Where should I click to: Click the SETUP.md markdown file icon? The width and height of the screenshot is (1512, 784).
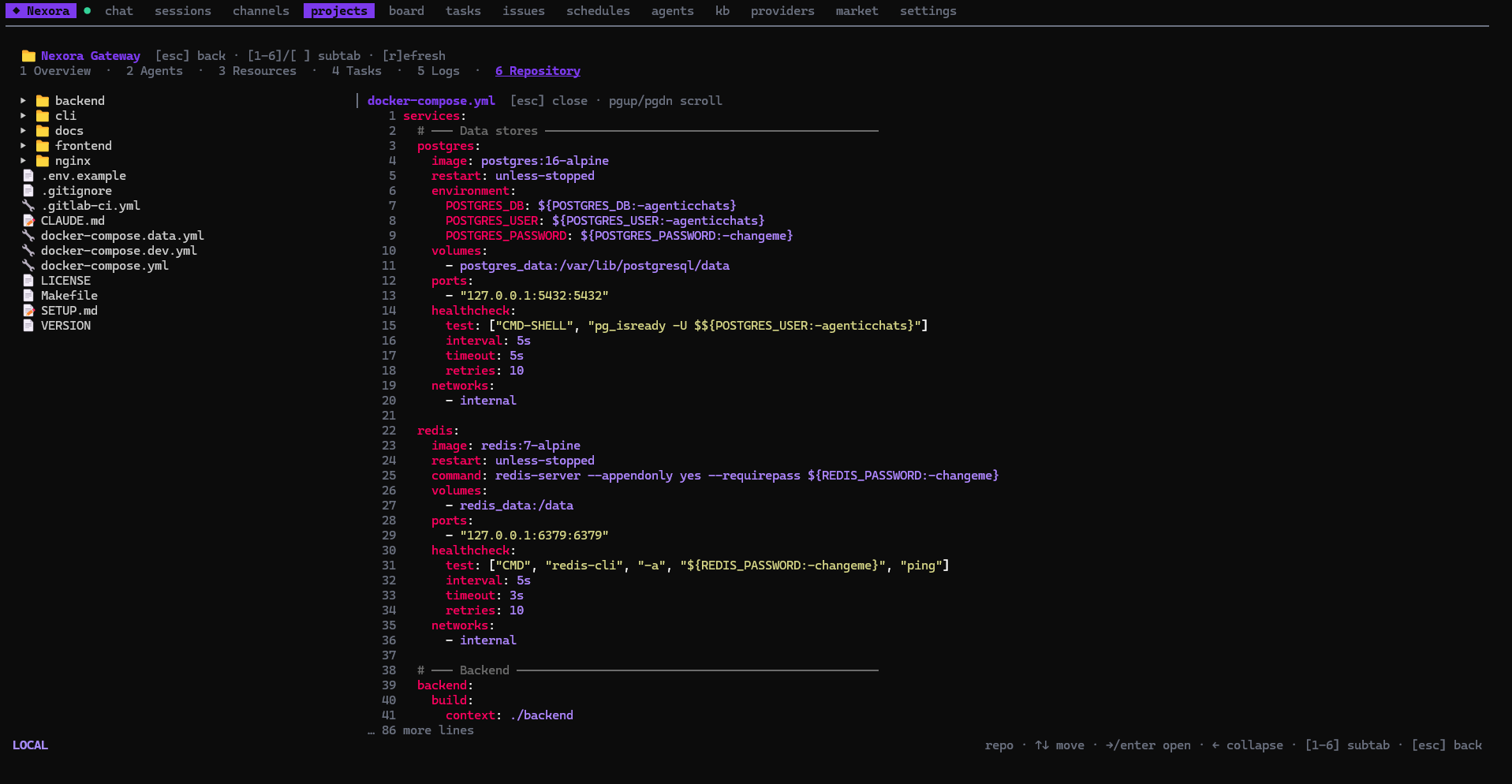coord(28,311)
